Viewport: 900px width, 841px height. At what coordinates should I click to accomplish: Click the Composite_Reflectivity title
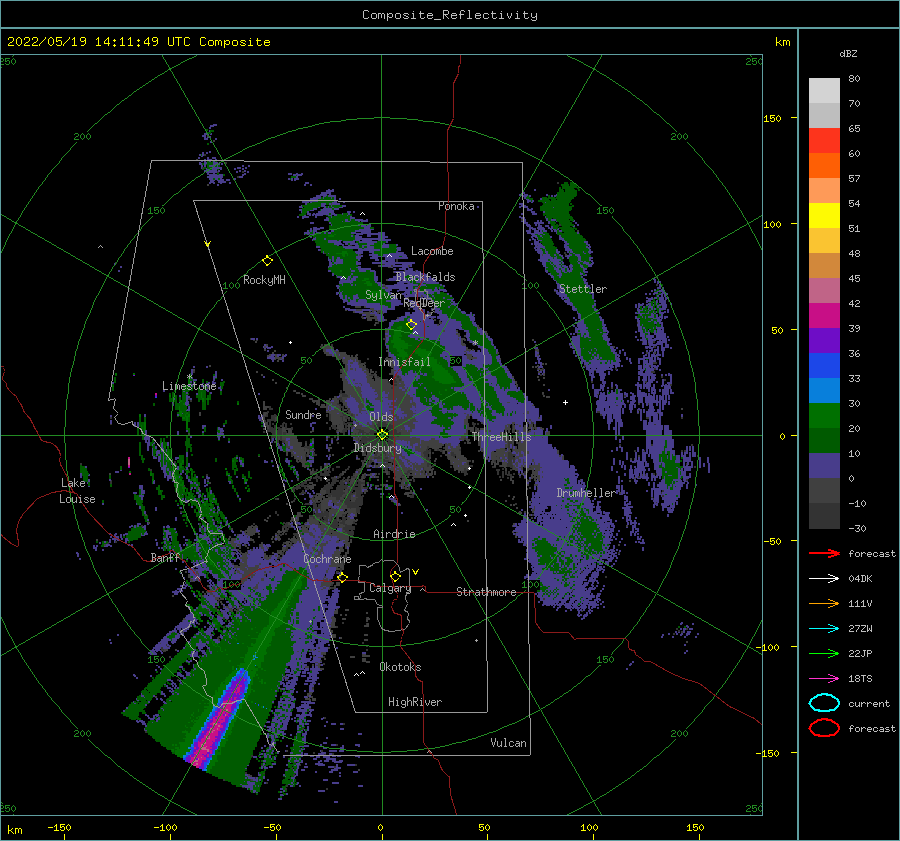click(450, 15)
